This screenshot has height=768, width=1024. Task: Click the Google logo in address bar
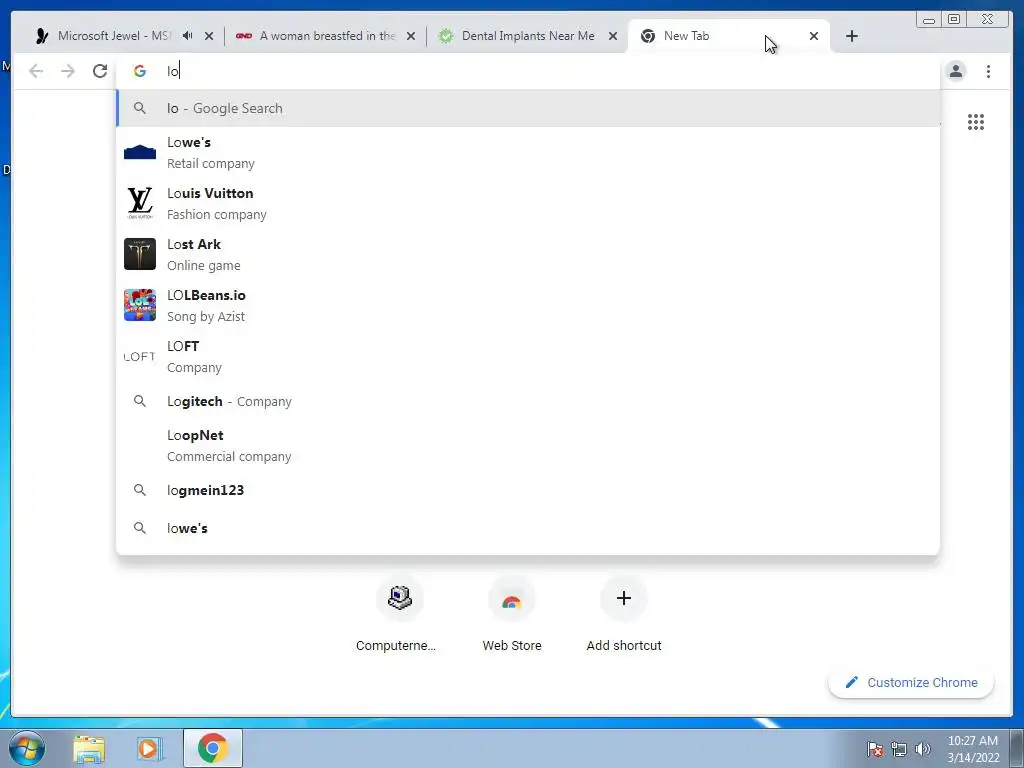140,71
